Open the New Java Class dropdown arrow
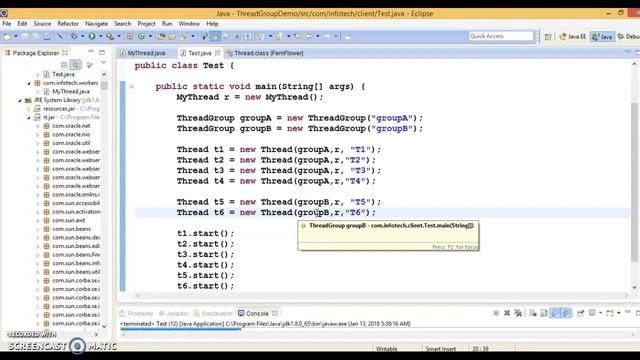Viewport: 640px width, 360px height. pyautogui.click(x=150, y=36)
